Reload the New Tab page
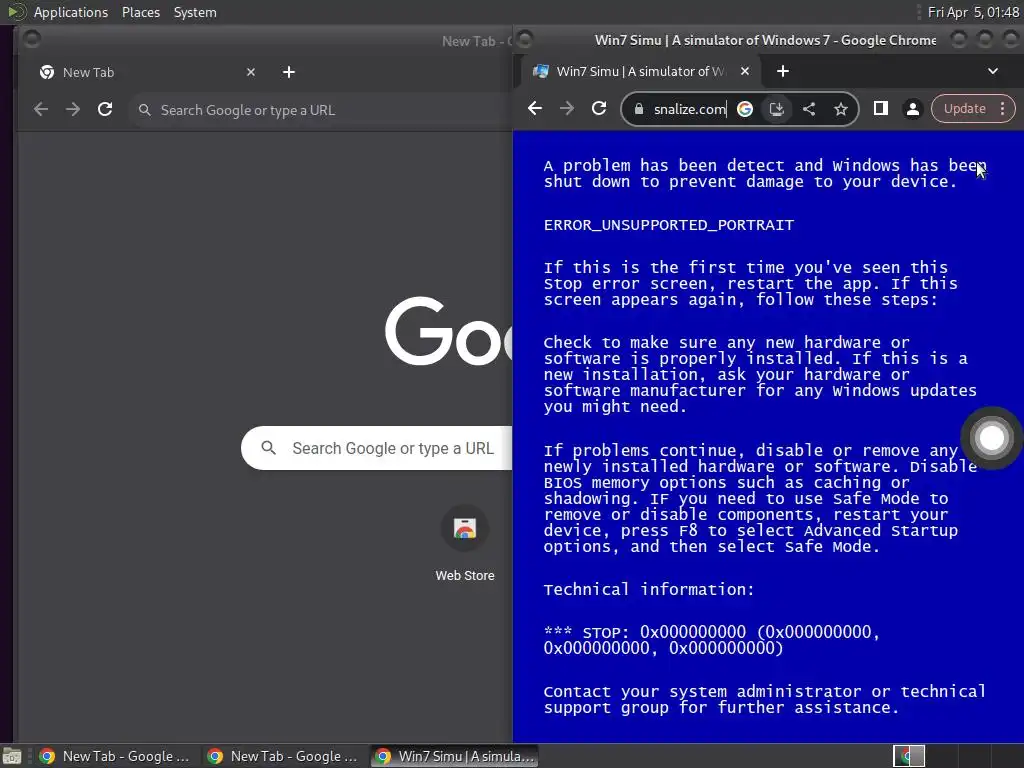Image resolution: width=1024 pixels, height=768 pixels. 105,110
